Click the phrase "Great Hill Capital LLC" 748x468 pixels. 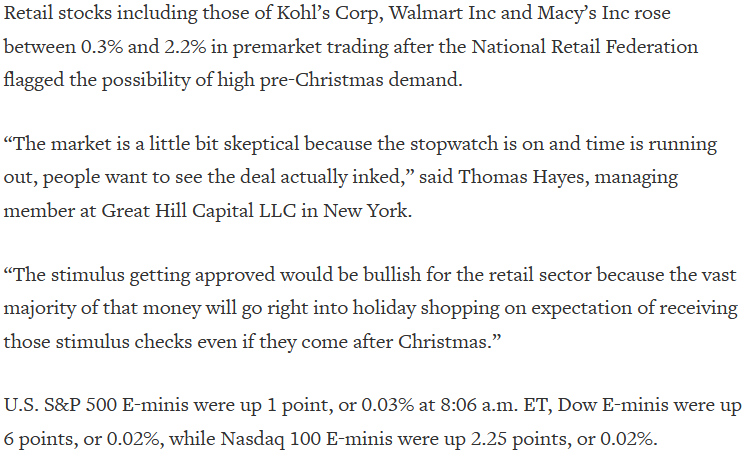pyautogui.click(x=199, y=211)
